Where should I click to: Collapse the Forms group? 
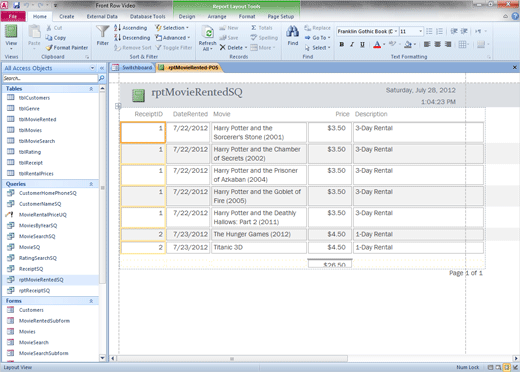91,301
